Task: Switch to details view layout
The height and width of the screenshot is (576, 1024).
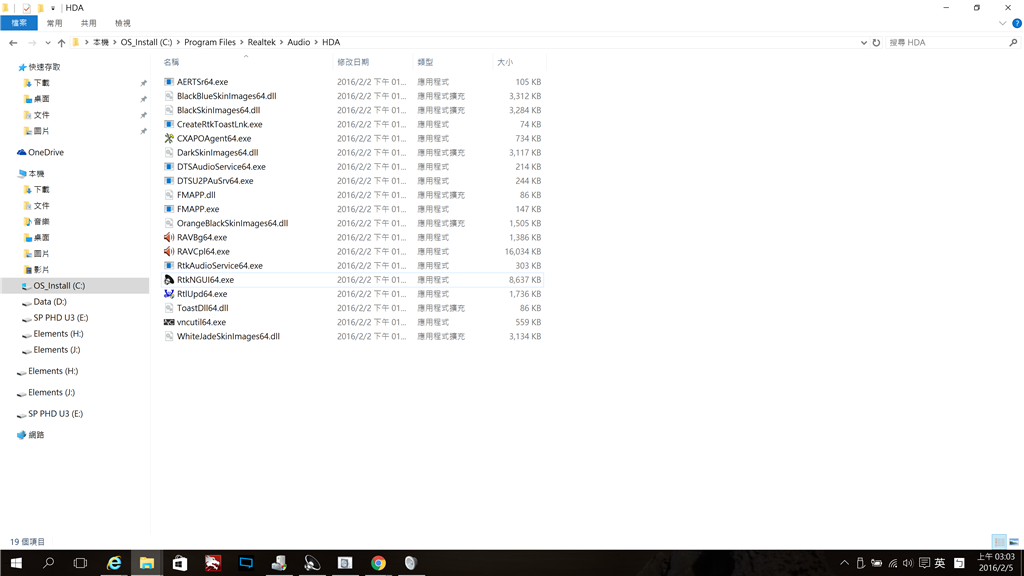Action: tap(999, 541)
